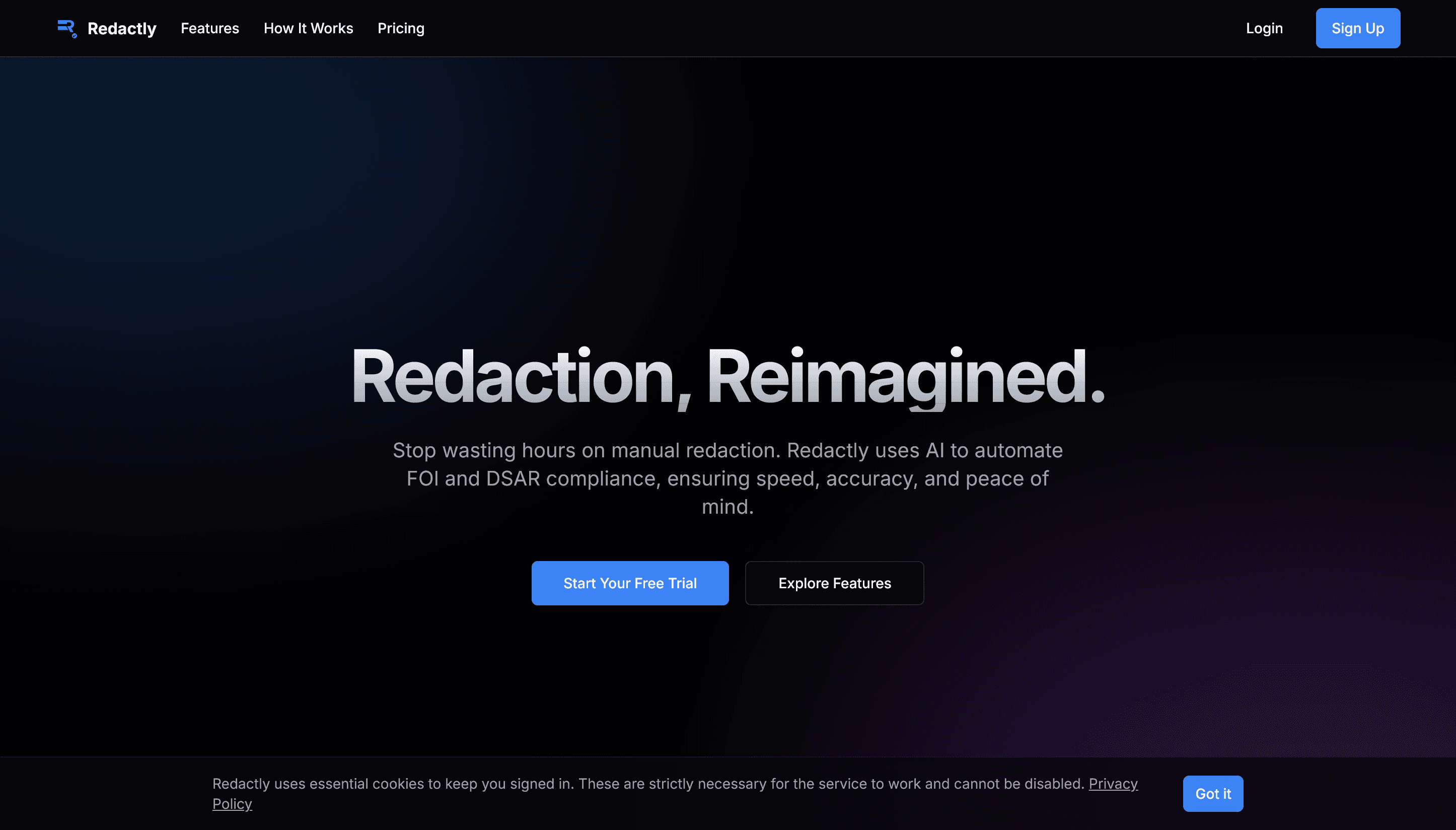Image resolution: width=1456 pixels, height=830 pixels.
Task: Click the Login link
Action: point(1264,29)
